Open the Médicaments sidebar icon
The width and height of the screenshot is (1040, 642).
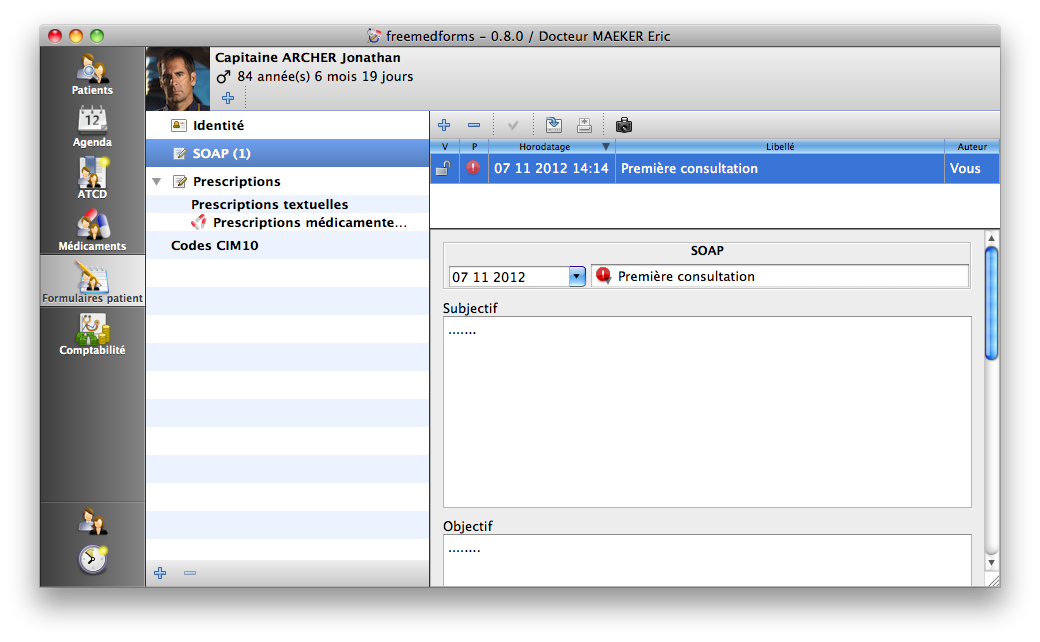pos(92,230)
